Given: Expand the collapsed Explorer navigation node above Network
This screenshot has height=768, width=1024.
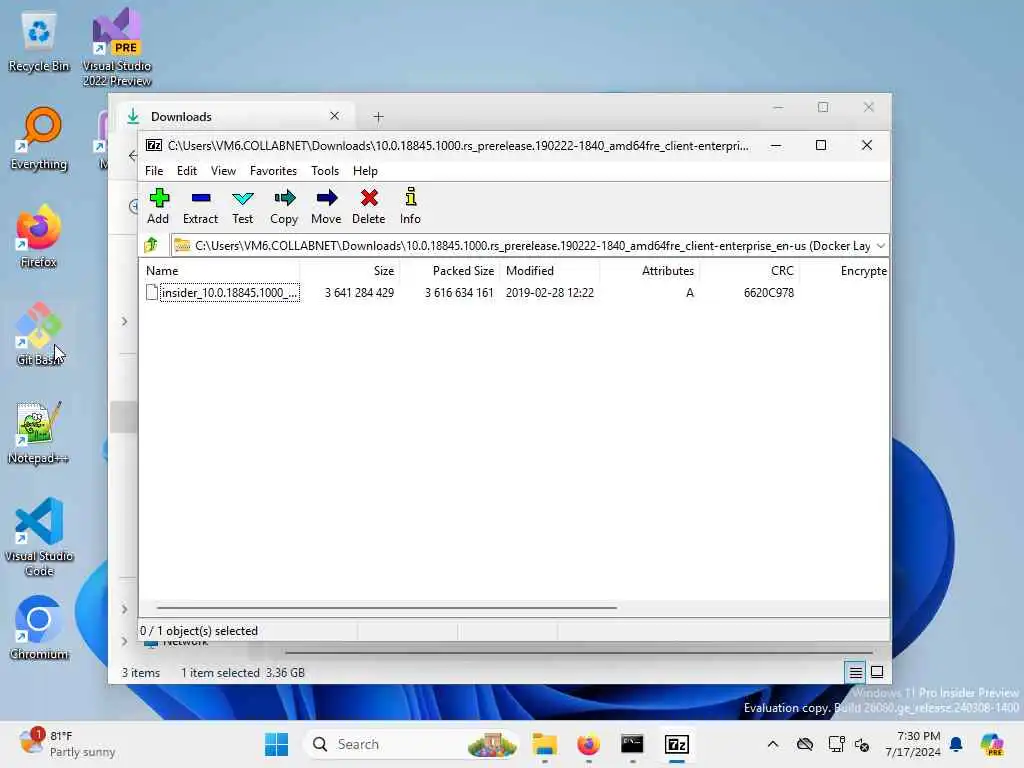Looking at the screenshot, I should [124, 609].
